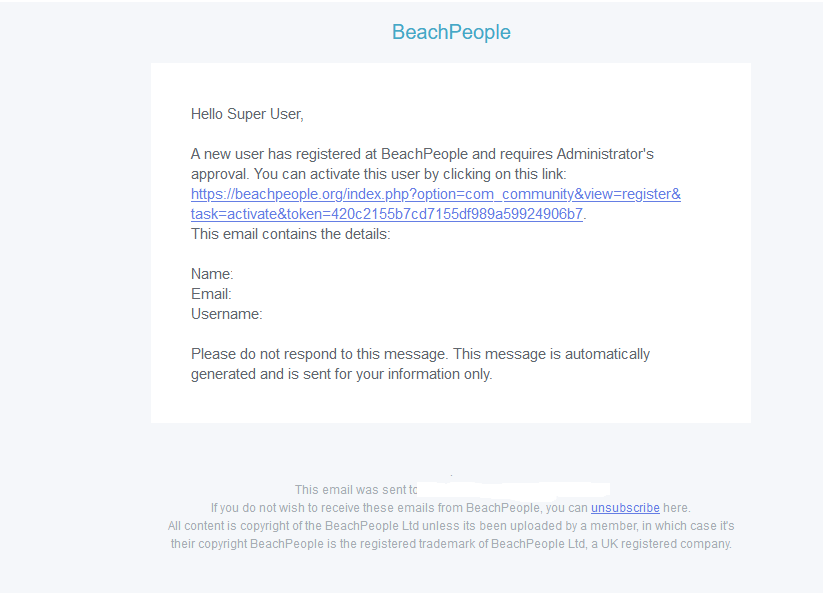Click the BeachPeople header title
Image resolution: width=823 pixels, height=602 pixels.
pos(451,32)
